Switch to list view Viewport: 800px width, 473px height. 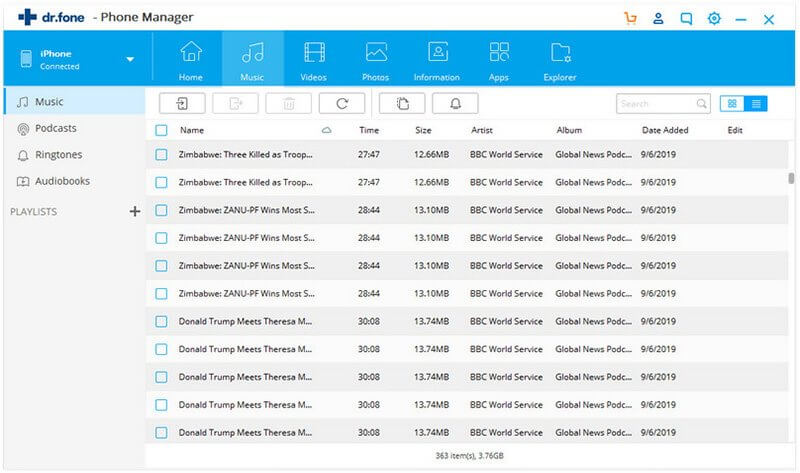click(756, 104)
